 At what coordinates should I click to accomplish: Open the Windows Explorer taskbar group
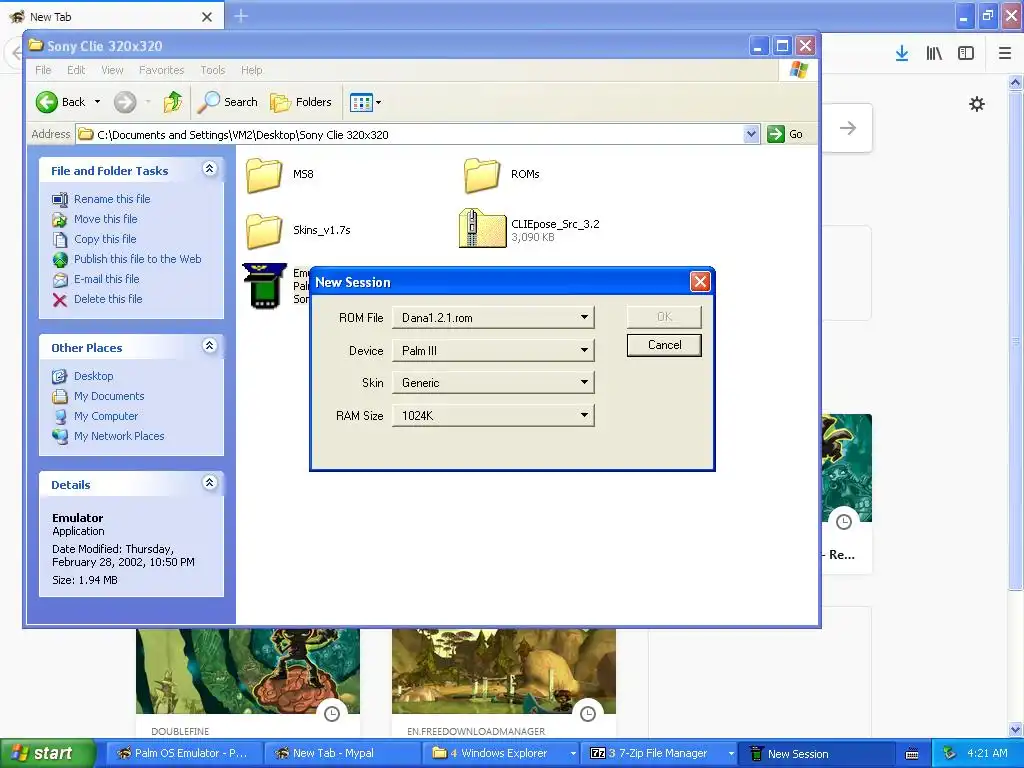coord(500,753)
